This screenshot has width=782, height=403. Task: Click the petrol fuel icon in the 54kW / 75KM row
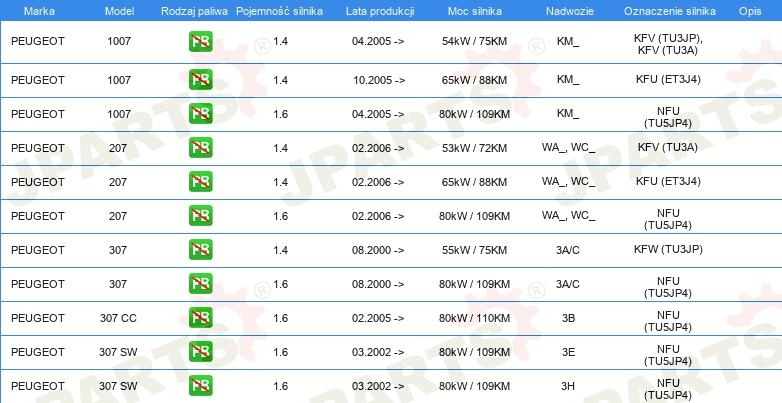click(200, 41)
